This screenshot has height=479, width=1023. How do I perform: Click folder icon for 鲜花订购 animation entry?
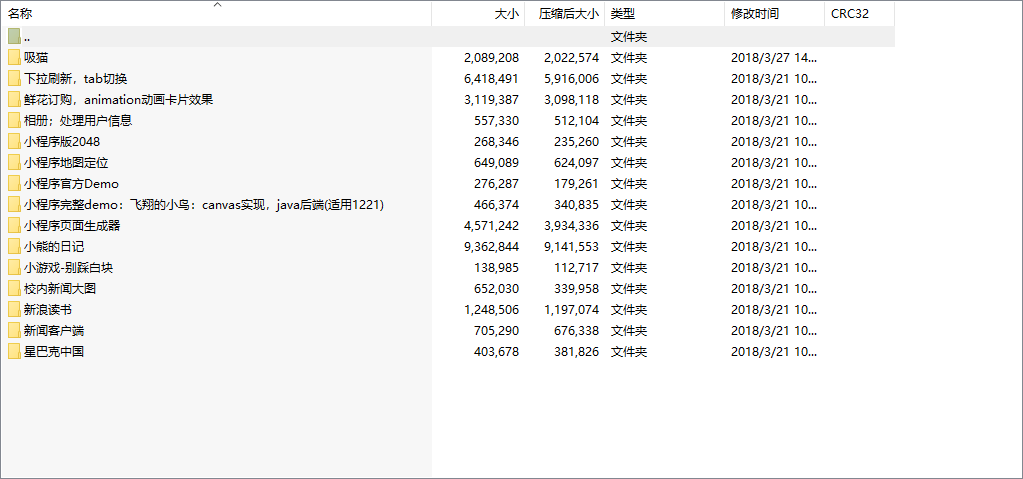14,100
